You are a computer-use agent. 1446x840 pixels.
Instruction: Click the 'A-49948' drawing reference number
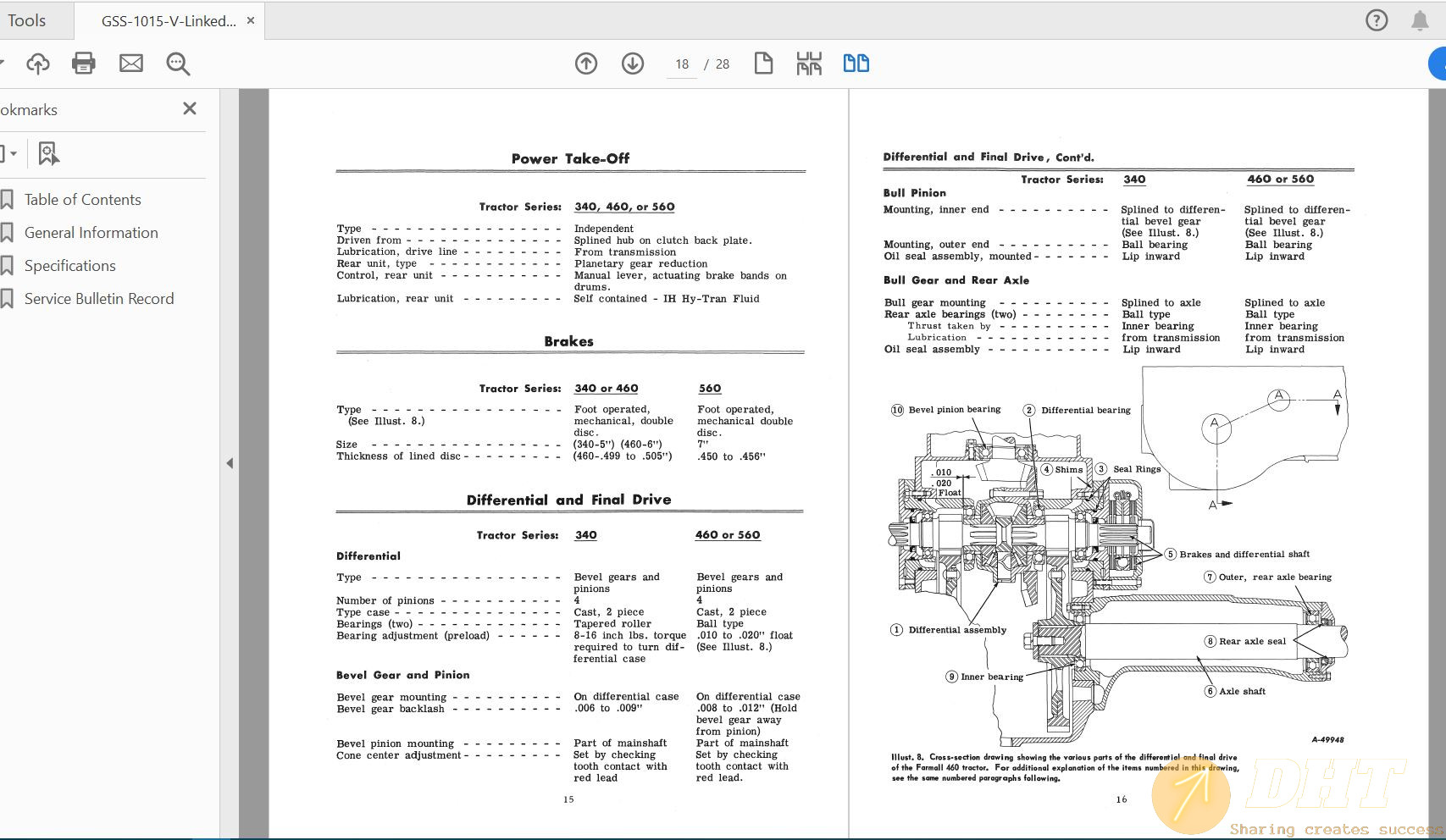(x=1327, y=739)
